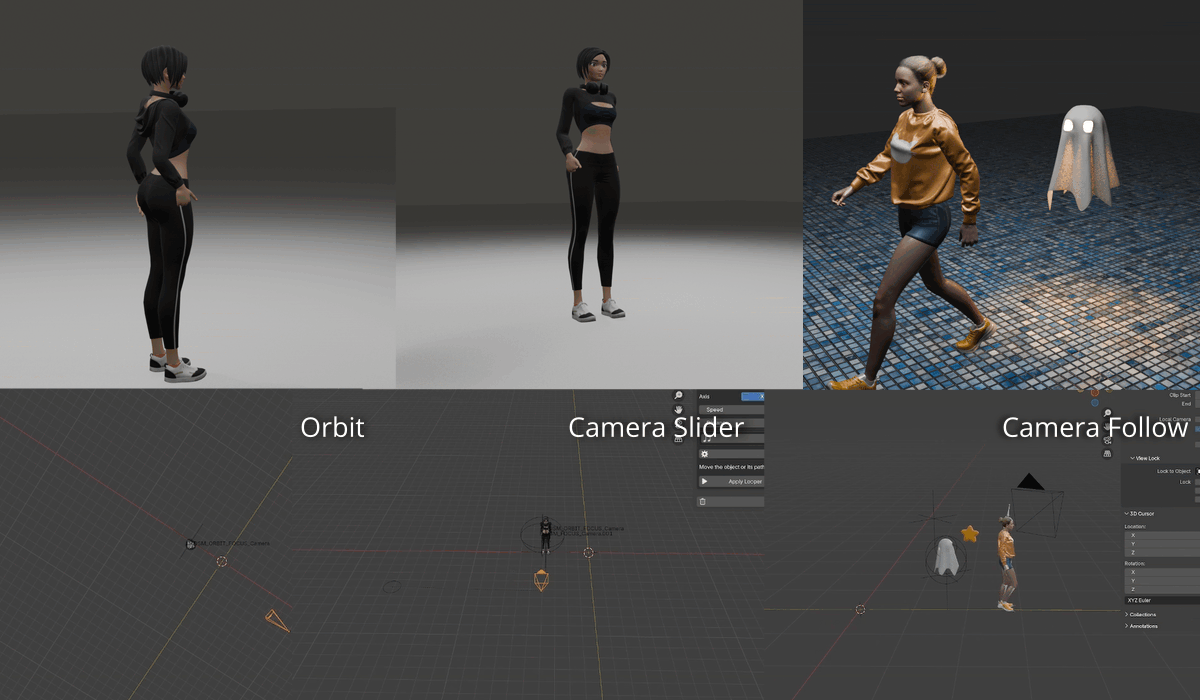Select the orange camera object in Orbit viewport

coord(277,621)
